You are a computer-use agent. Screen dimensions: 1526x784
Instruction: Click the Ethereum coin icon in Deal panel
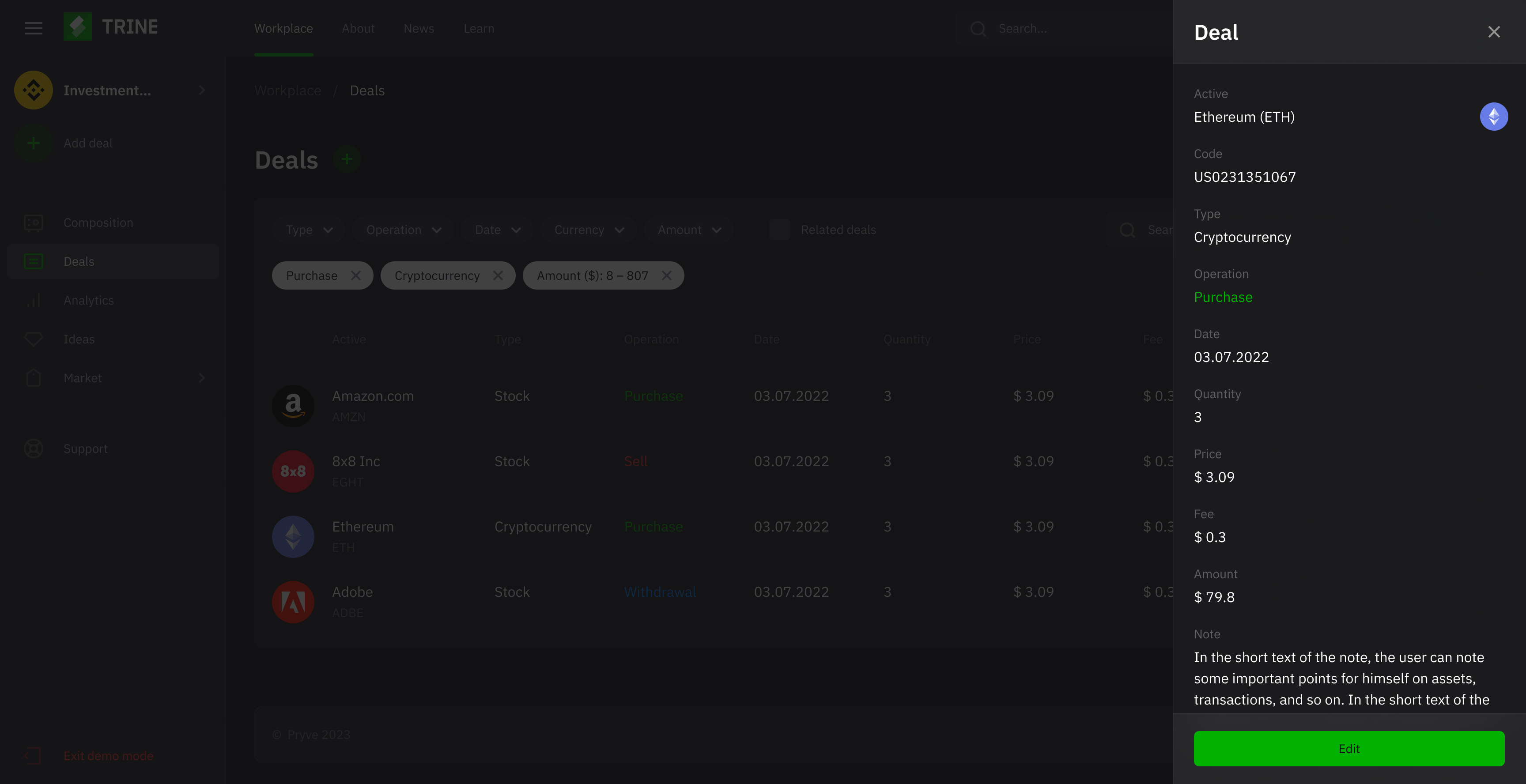pos(1493,117)
